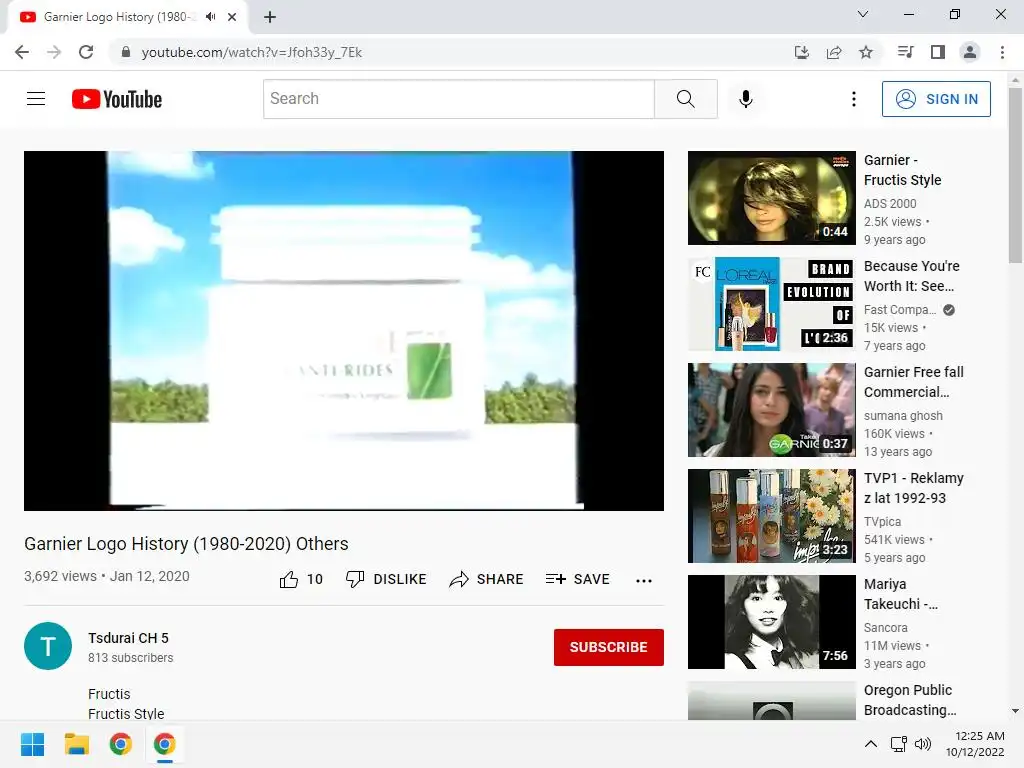Open volume control in system tray
1024x768 pixels.
pyautogui.click(x=923, y=744)
